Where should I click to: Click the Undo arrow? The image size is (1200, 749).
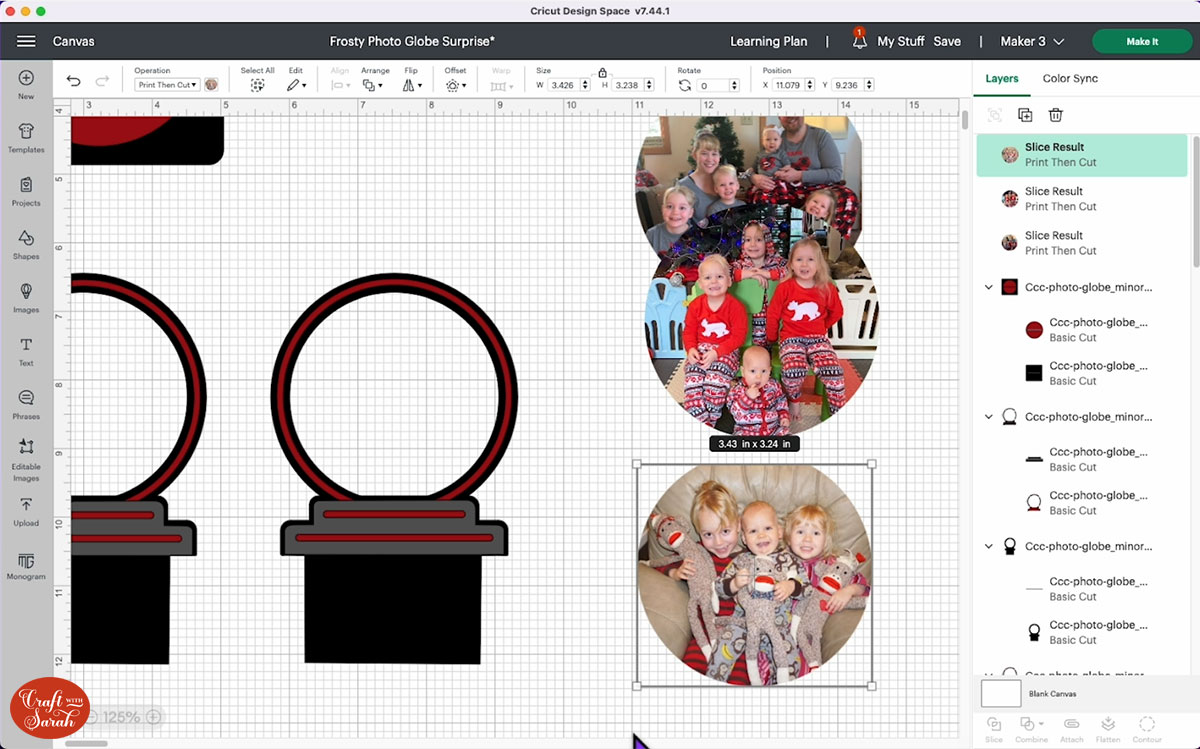point(73,82)
